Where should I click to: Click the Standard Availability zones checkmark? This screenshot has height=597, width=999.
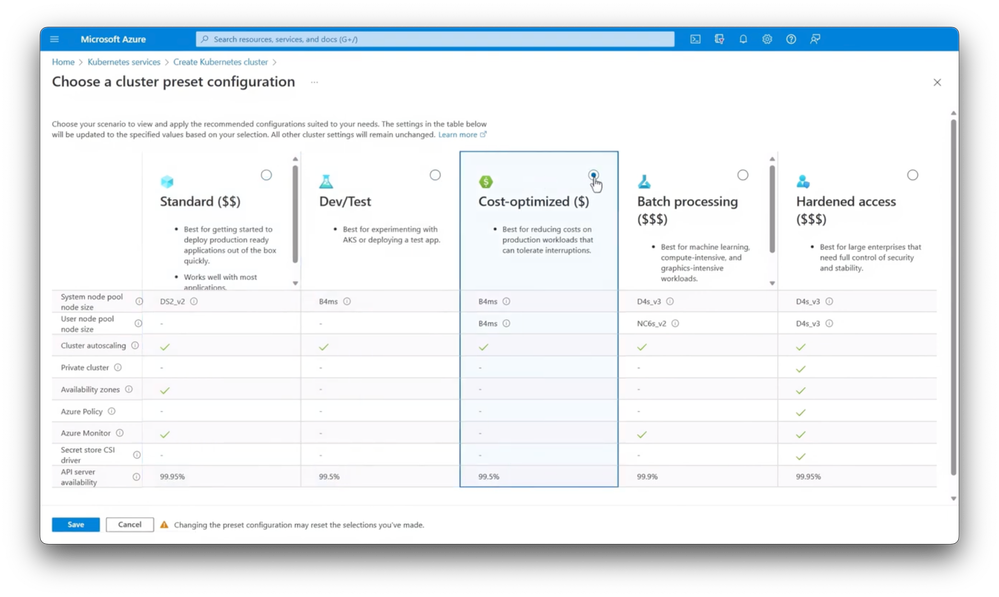pos(165,390)
